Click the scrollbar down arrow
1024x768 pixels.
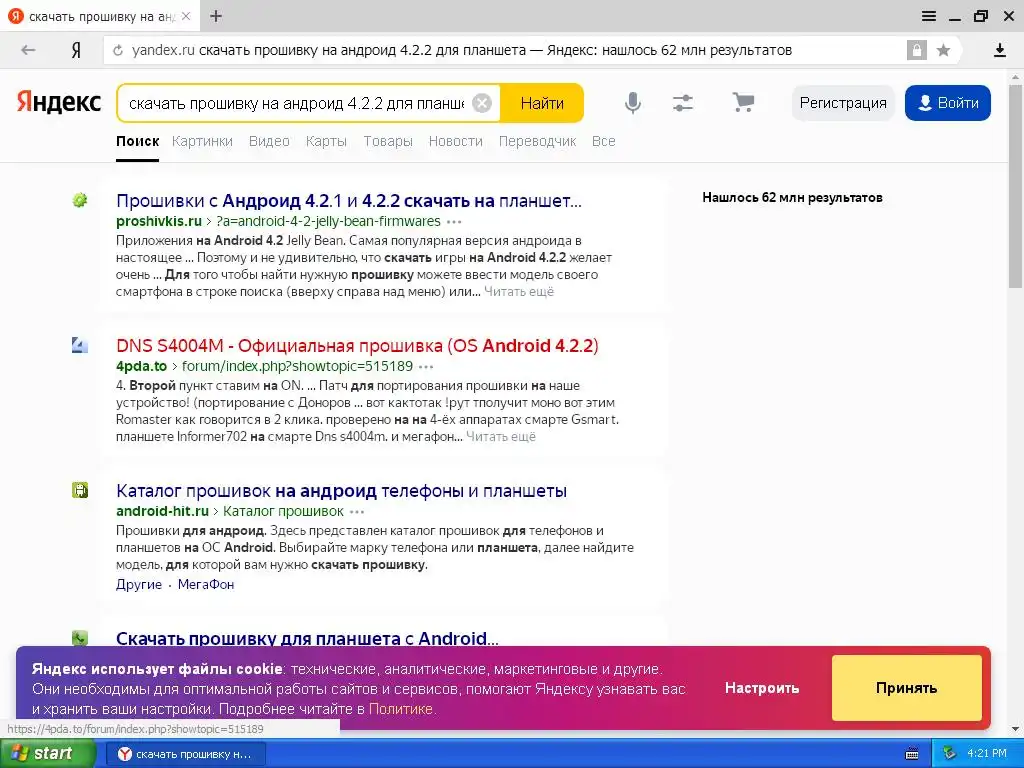(1016, 729)
